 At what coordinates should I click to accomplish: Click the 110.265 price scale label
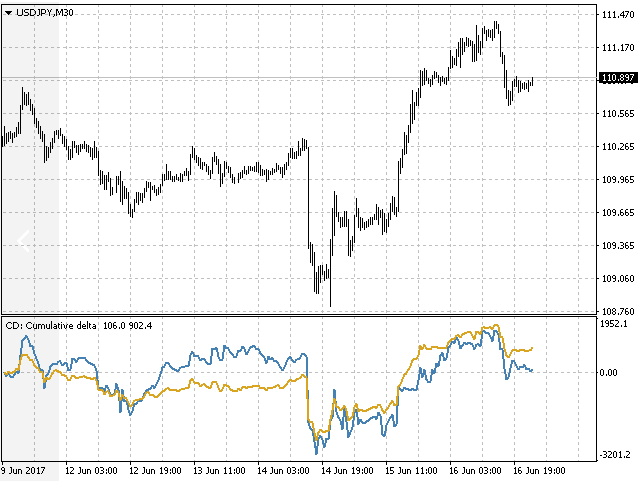coord(616,147)
